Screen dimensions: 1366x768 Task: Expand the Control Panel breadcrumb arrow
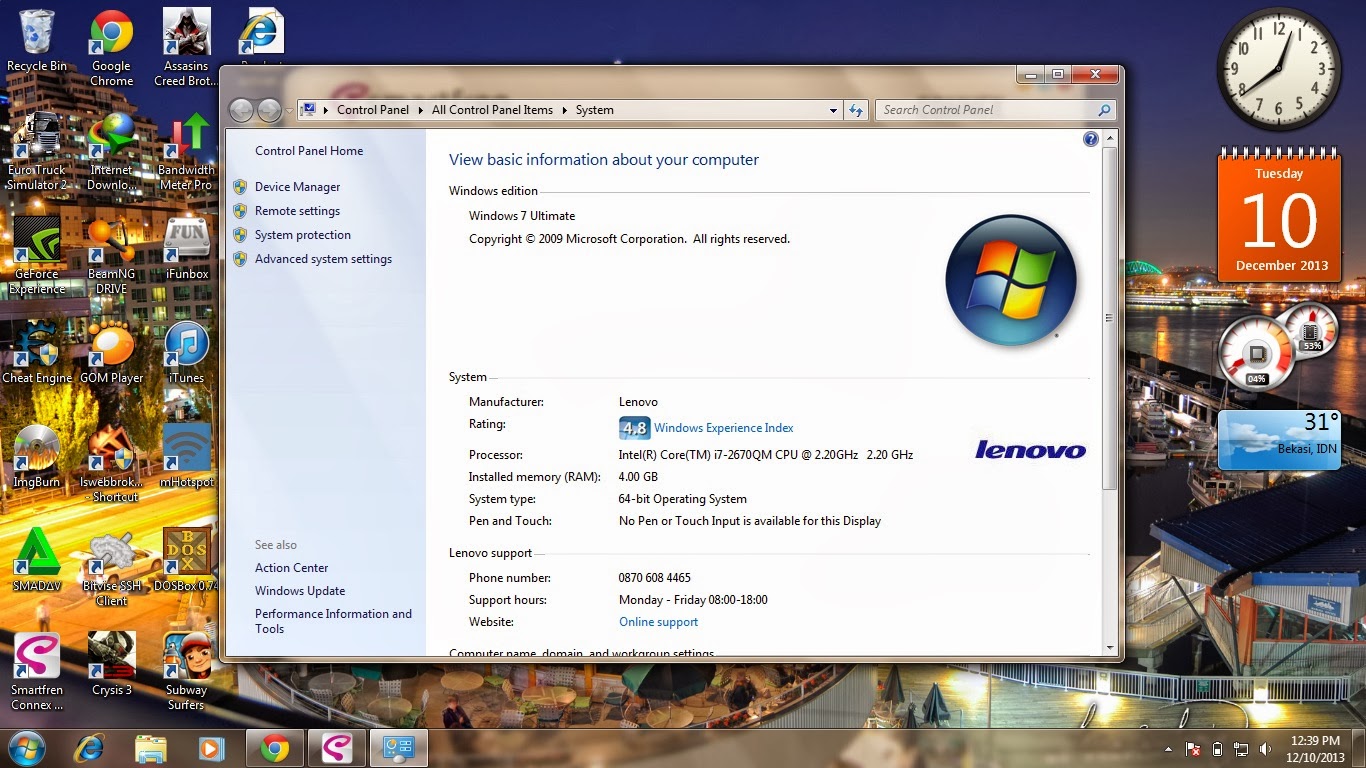420,110
